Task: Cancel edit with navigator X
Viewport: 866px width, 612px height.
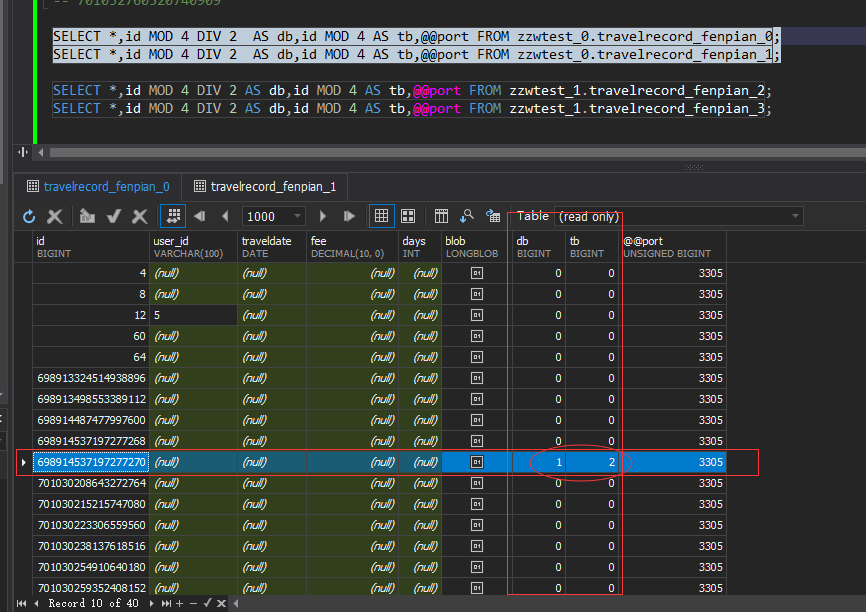Action: (221, 604)
